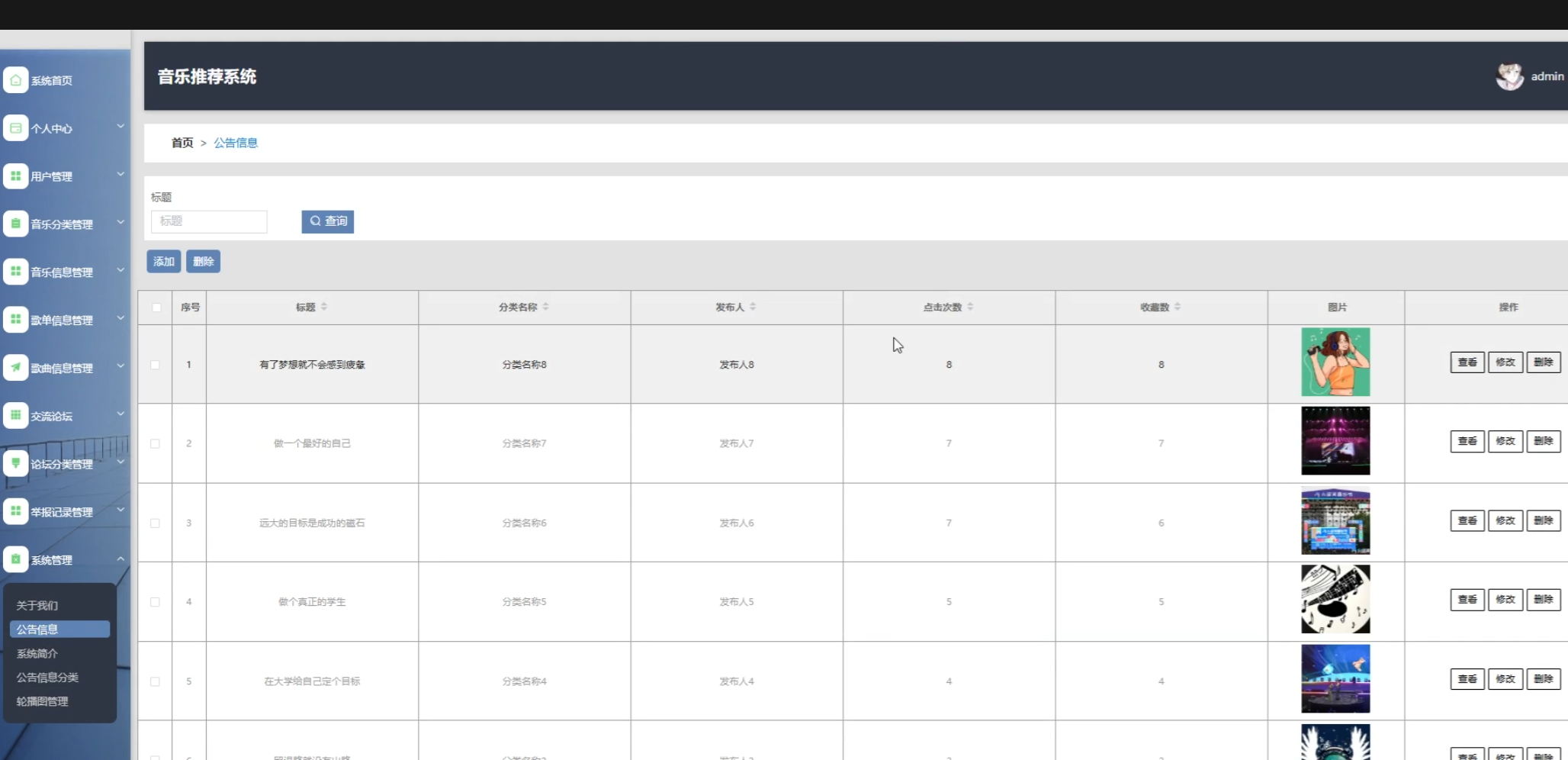Select 公告信息 submenu item
The image size is (1568, 760).
click(59, 630)
